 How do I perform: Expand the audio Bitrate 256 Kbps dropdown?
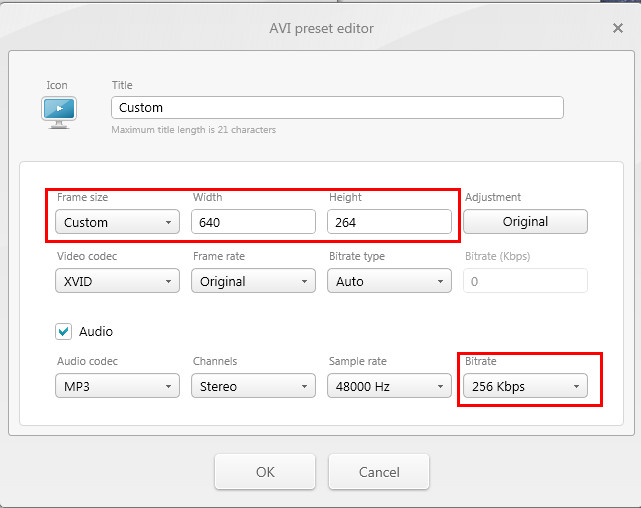[525, 386]
